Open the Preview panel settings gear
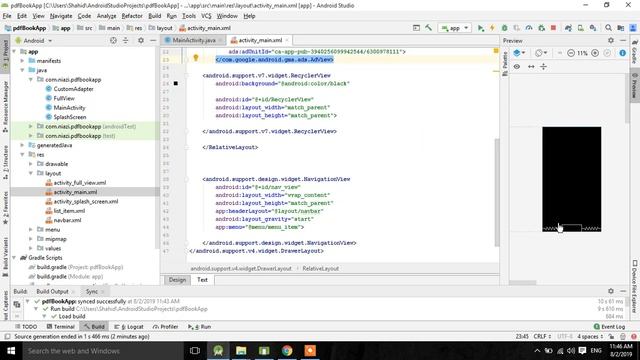Viewport: 640px width, 360px height. [x=611, y=40]
